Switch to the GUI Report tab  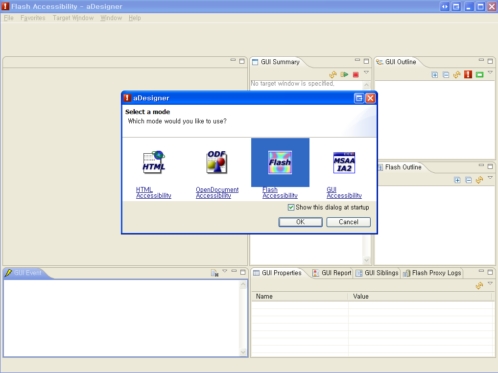tap(332, 273)
